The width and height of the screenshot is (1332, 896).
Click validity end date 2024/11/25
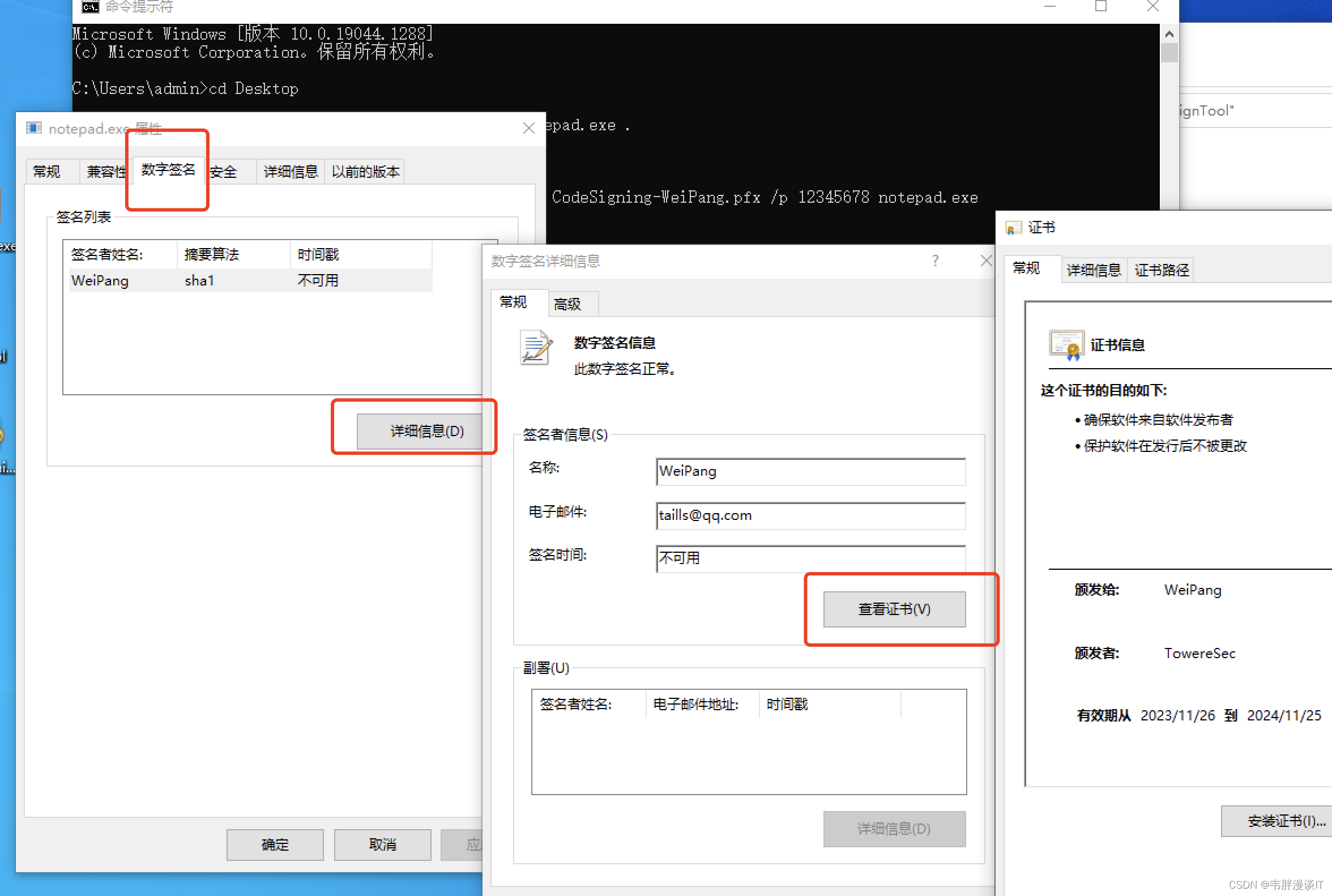pos(1283,715)
